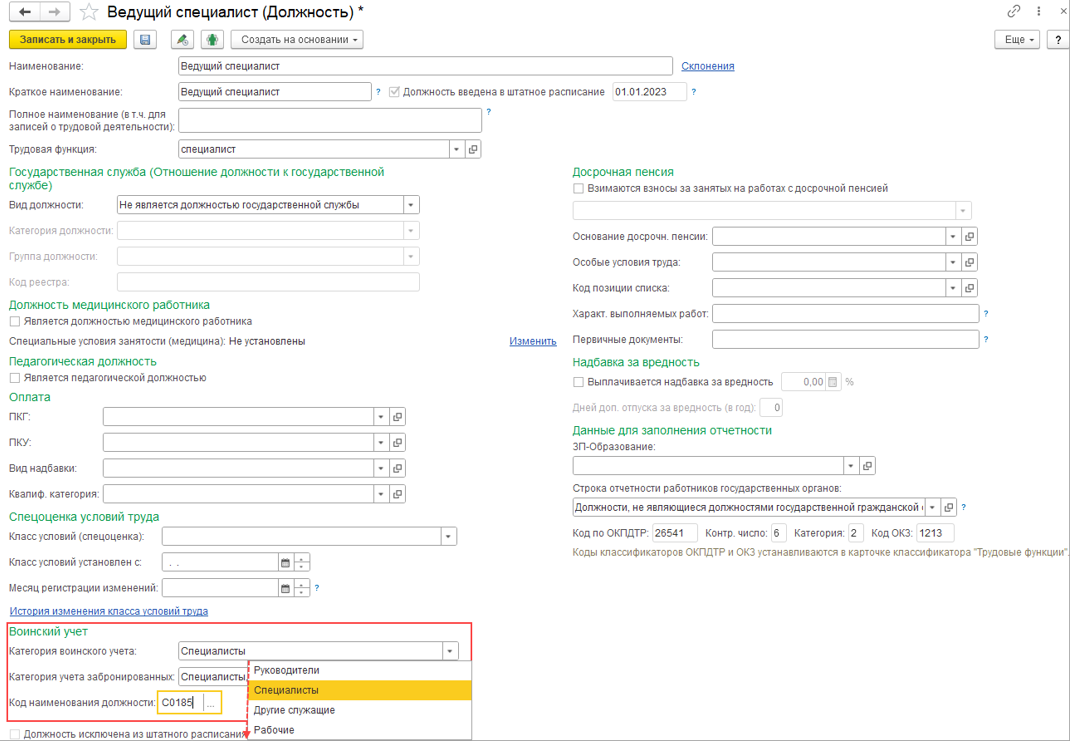Open История изменения класса условий труда
The height and width of the screenshot is (742, 1073).
(x=109, y=611)
